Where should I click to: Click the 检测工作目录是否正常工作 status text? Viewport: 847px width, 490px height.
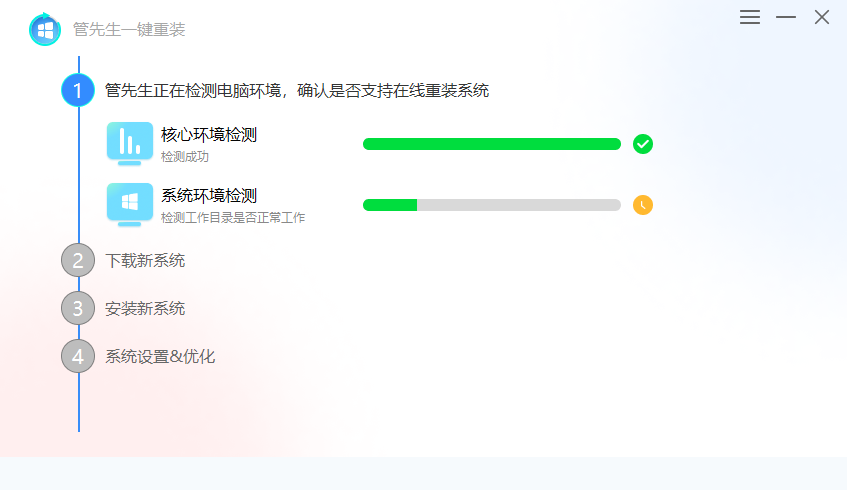pyautogui.click(x=233, y=218)
